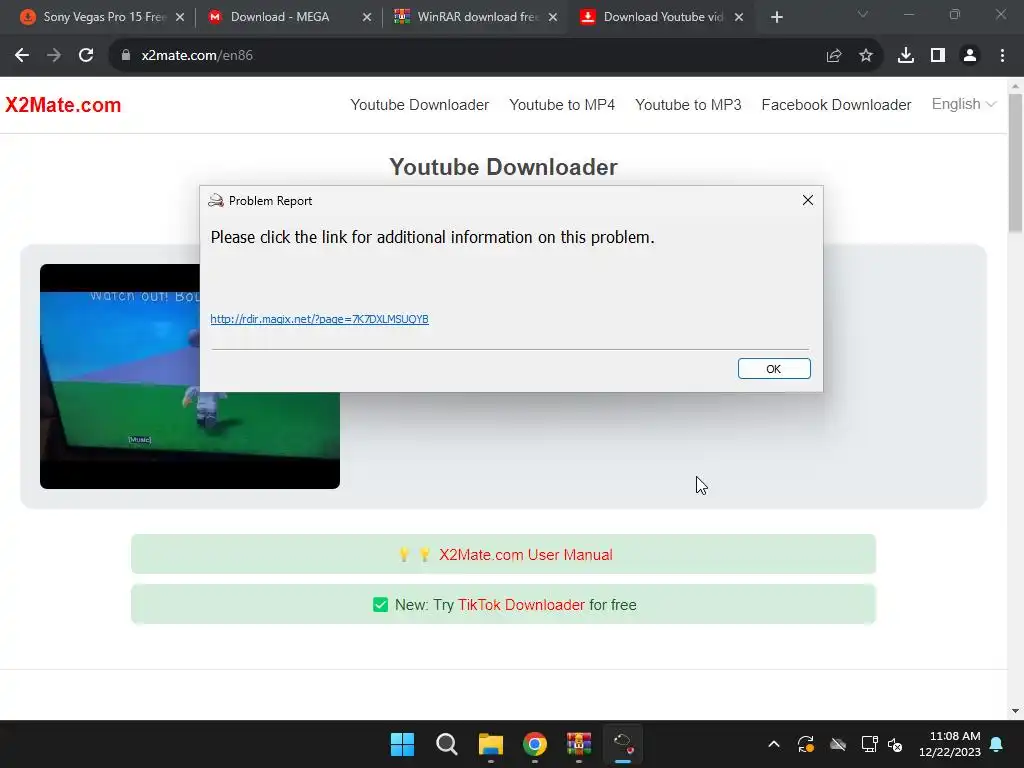Image resolution: width=1024 pixels, height=768 pixels.
Task: Click the lock icon in the address bar
Action: [126, 56]
